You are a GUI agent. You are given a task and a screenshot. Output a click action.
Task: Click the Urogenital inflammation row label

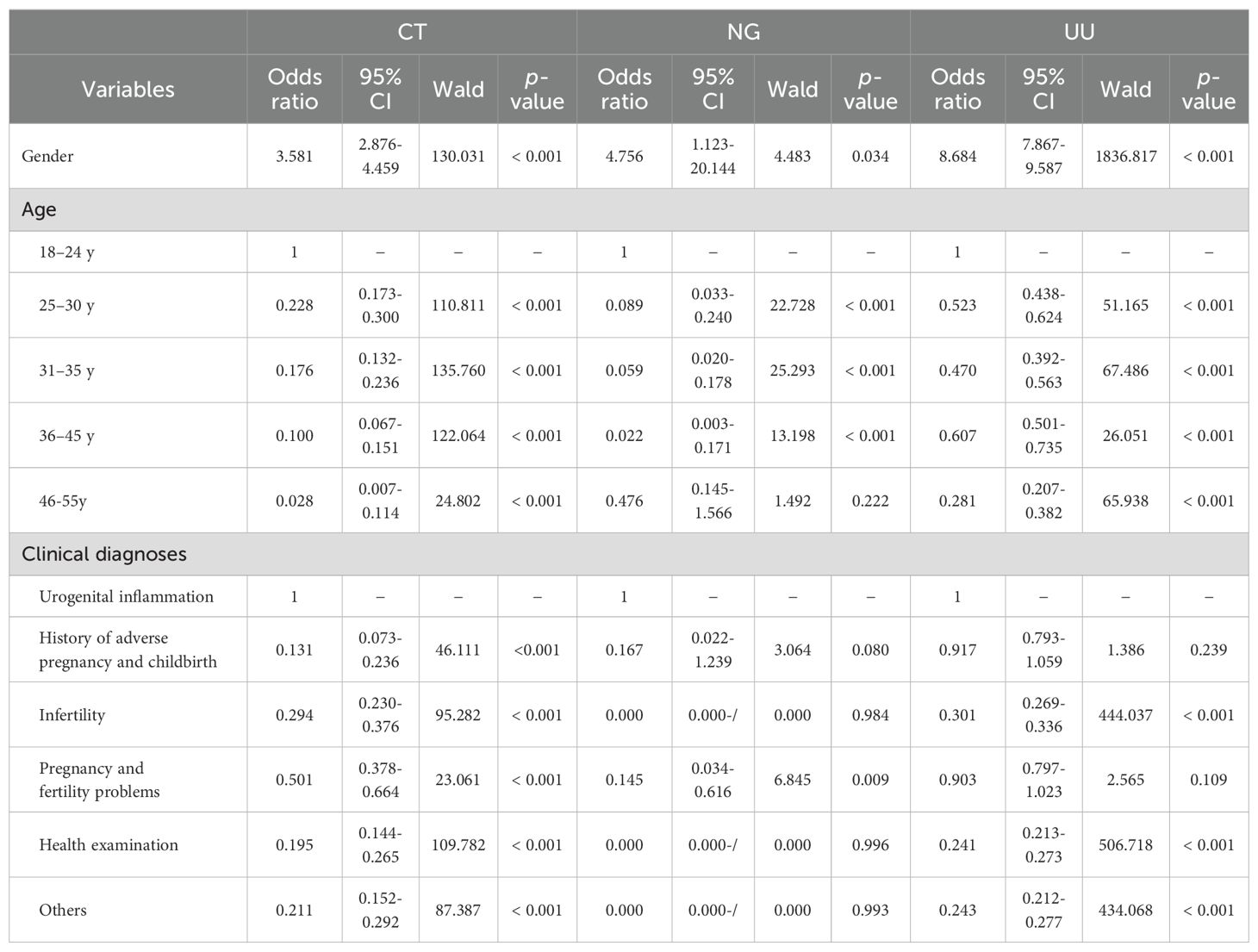pyautogui.click(x=126, y=596)
